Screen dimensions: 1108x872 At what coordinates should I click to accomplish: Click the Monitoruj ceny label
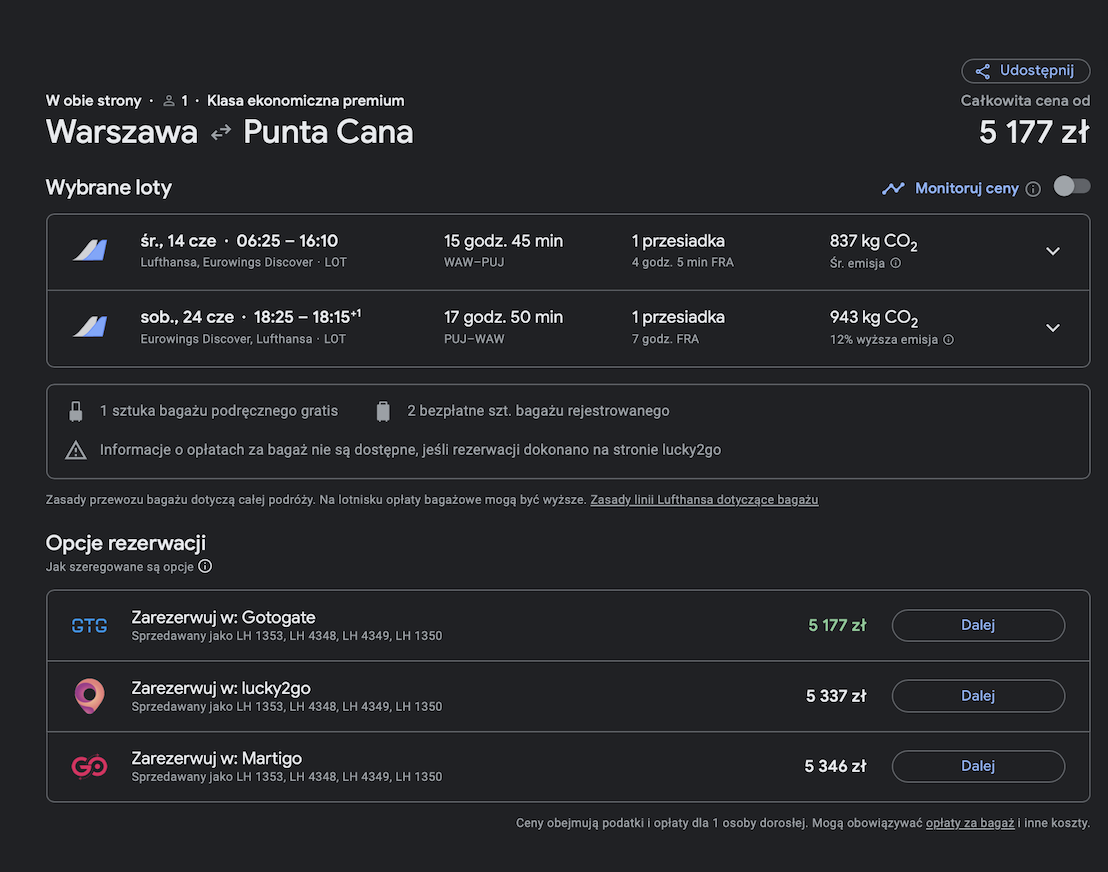[x=967, y=189]
